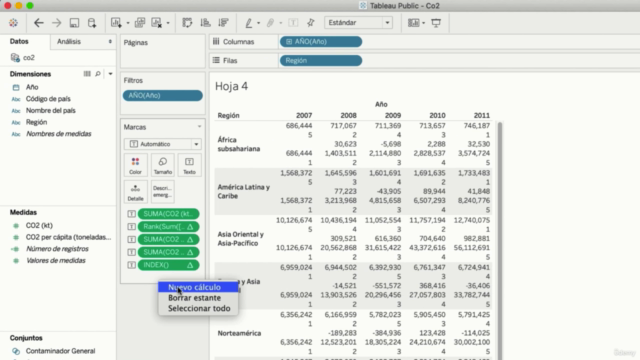Select the Valores de medidas measure
This screenshot has height=360, width=640.
[x=56, y=260]
